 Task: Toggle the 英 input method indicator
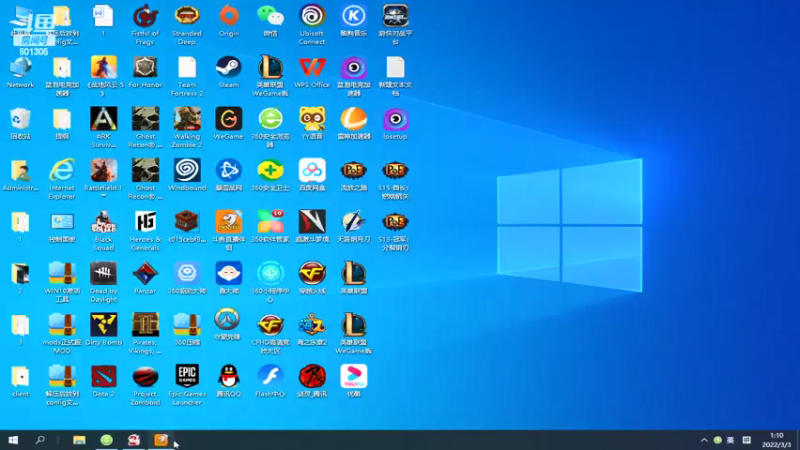pyautogui.click(x=730, y=440)
